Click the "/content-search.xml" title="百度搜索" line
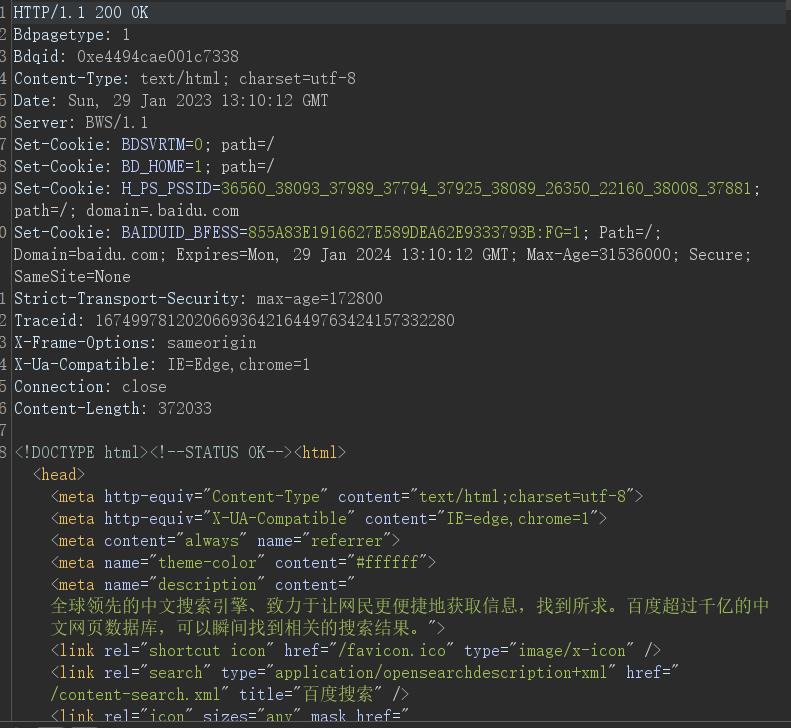Image resolution: width=791 pixels, height=728 pixels. (230, 694)
